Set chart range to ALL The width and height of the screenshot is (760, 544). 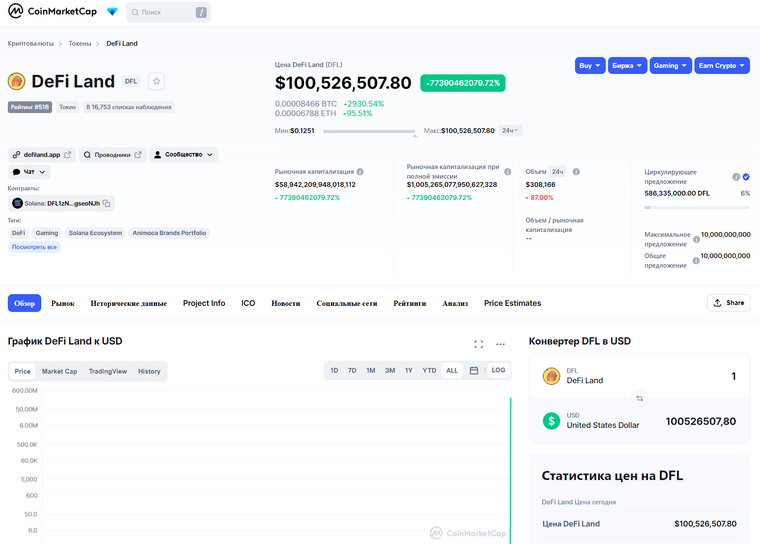pos(452,370)
